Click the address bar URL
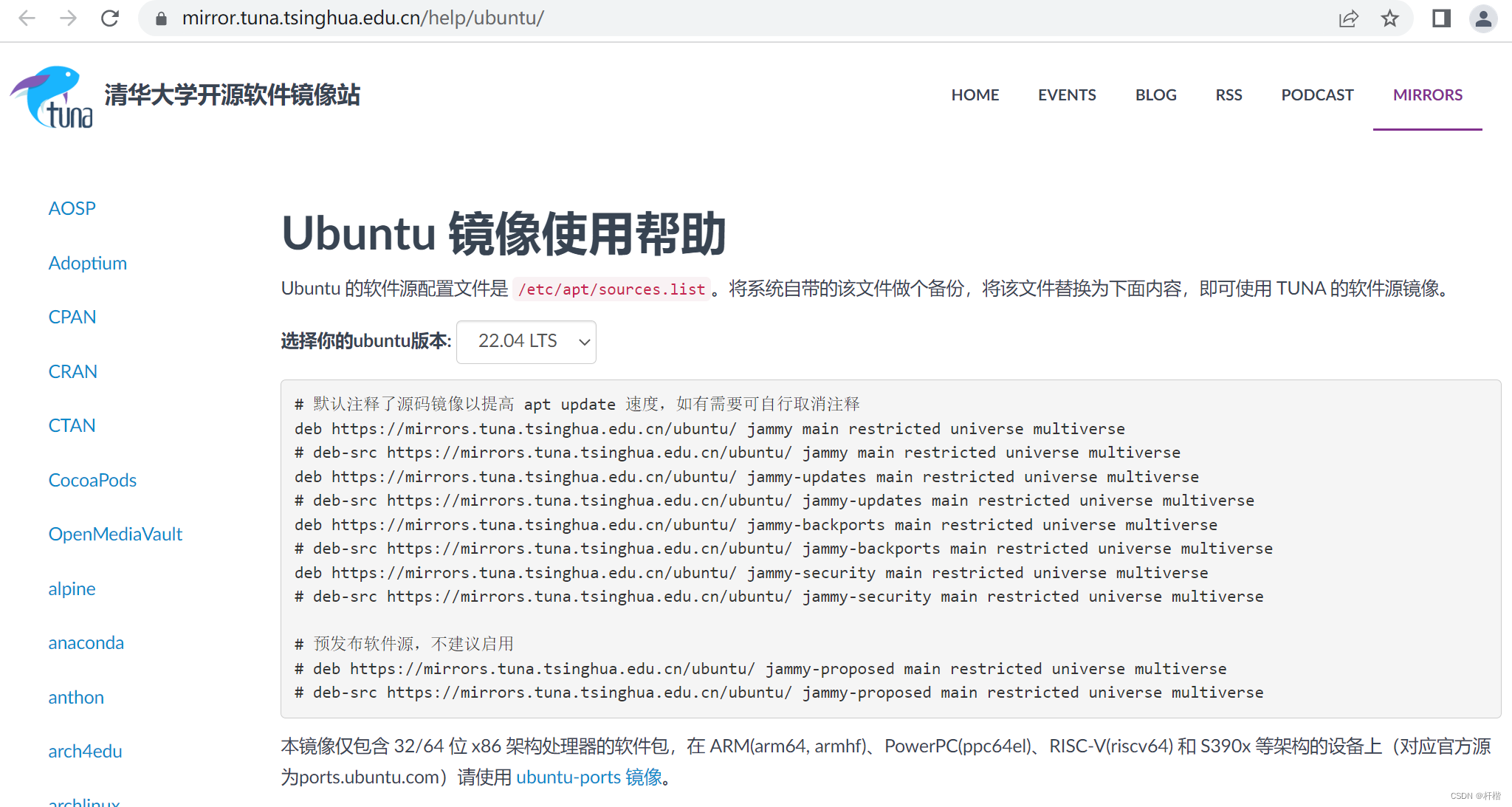 (x=362, y=18)
